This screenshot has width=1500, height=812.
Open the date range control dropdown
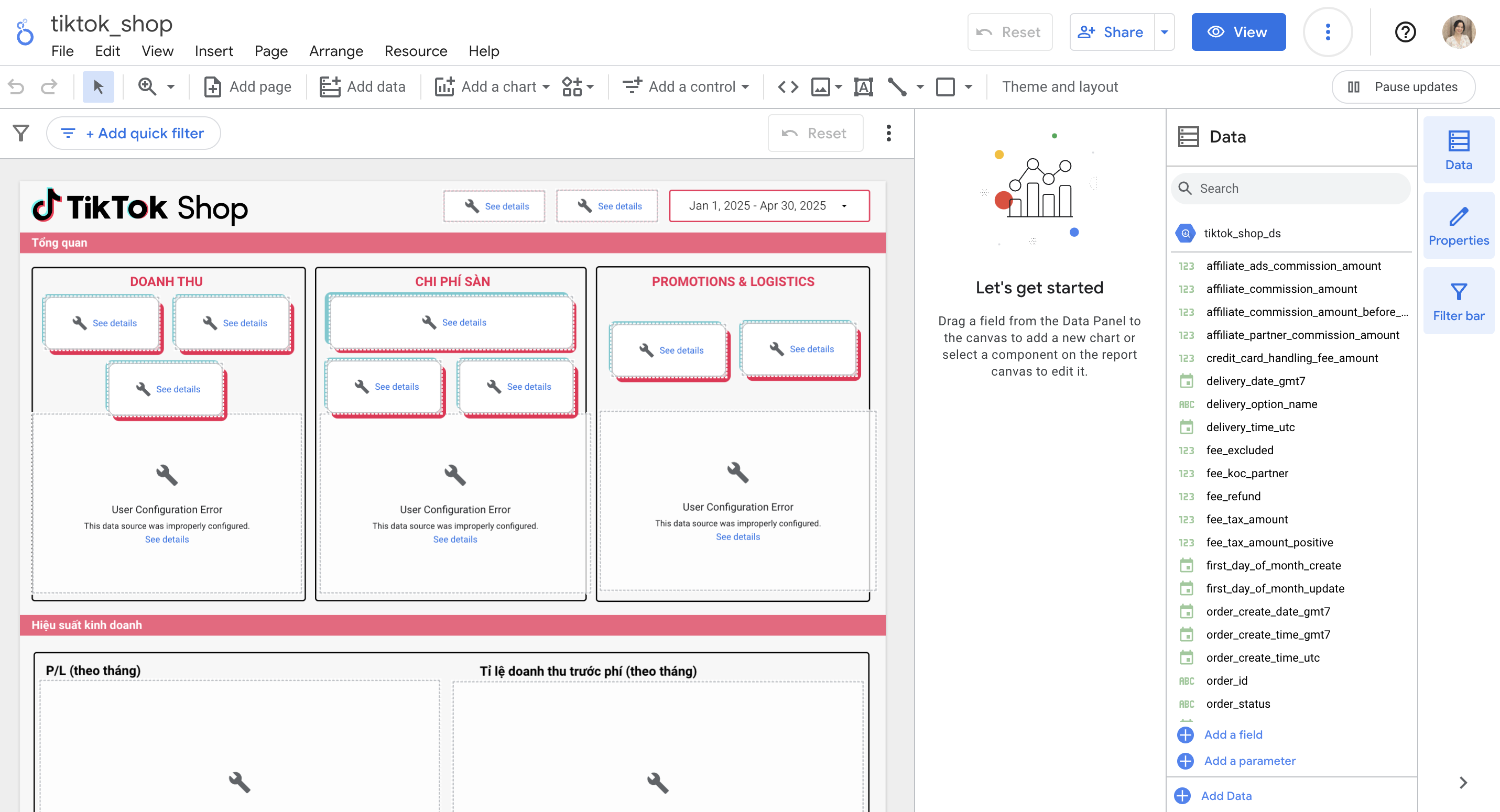[769, 205]
